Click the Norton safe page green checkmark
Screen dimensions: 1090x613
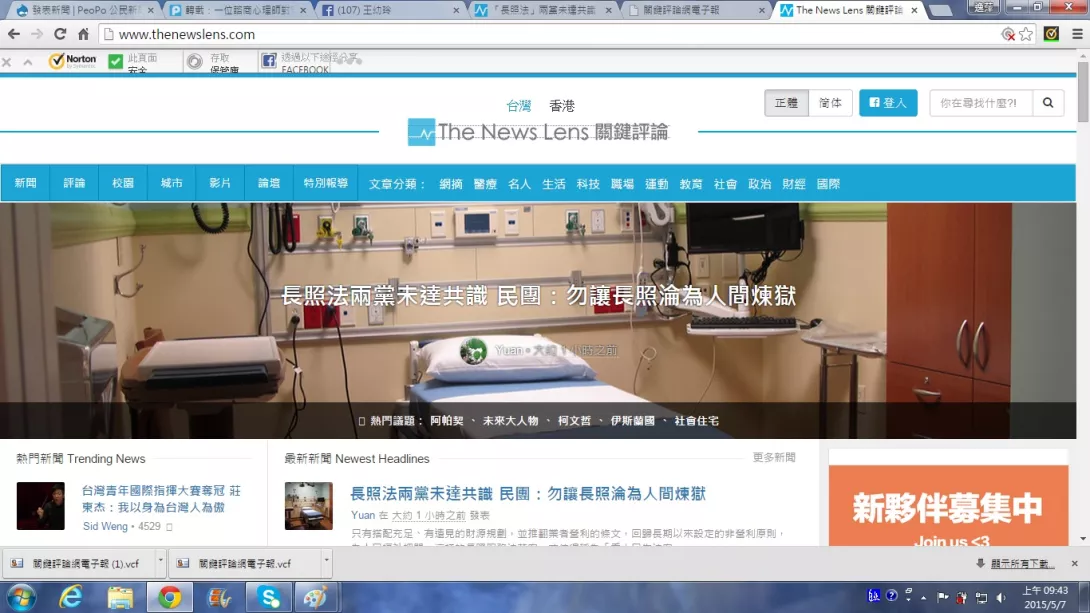pyautogui.click(x=115, y=61)
